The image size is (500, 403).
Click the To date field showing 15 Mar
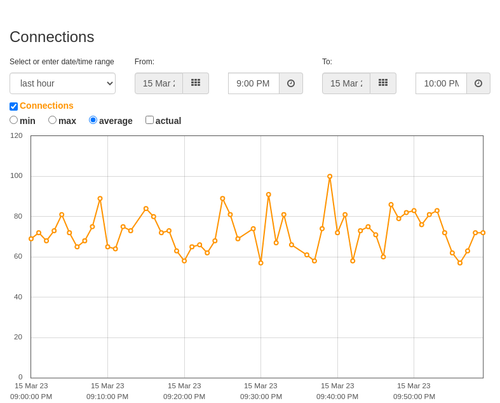click(x=346, y=83)
